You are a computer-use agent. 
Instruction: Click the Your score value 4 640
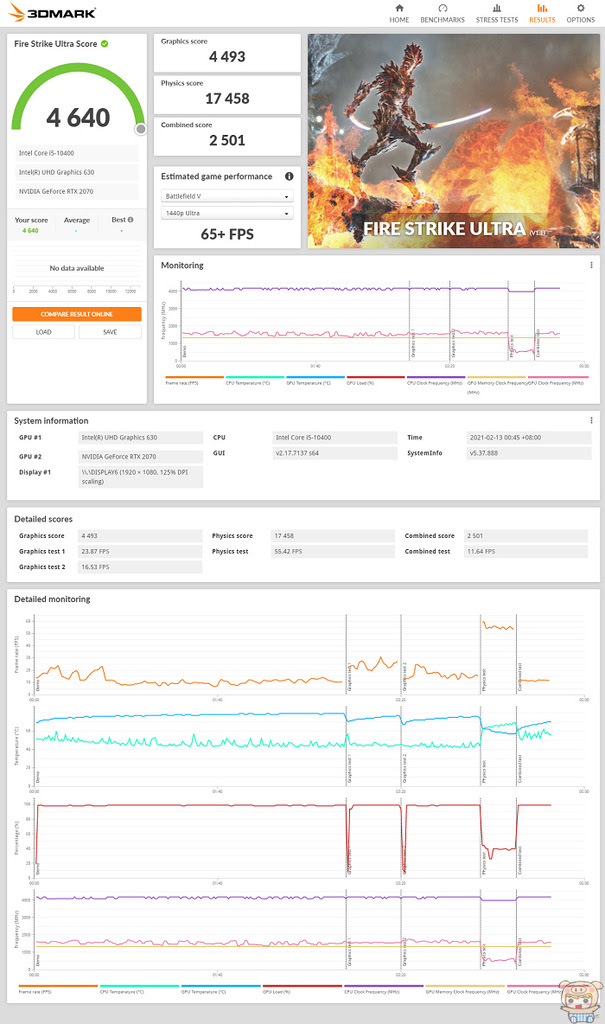pos(31,231)
